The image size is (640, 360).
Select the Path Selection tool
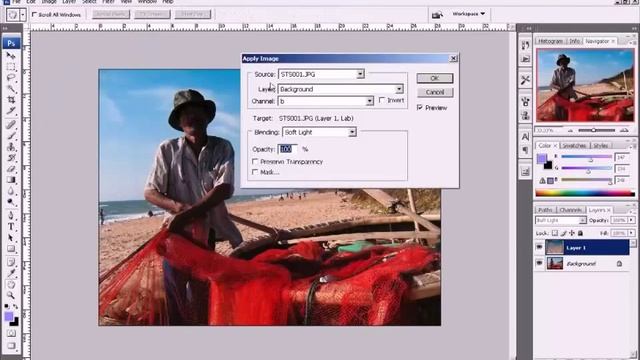click(11, 238)
